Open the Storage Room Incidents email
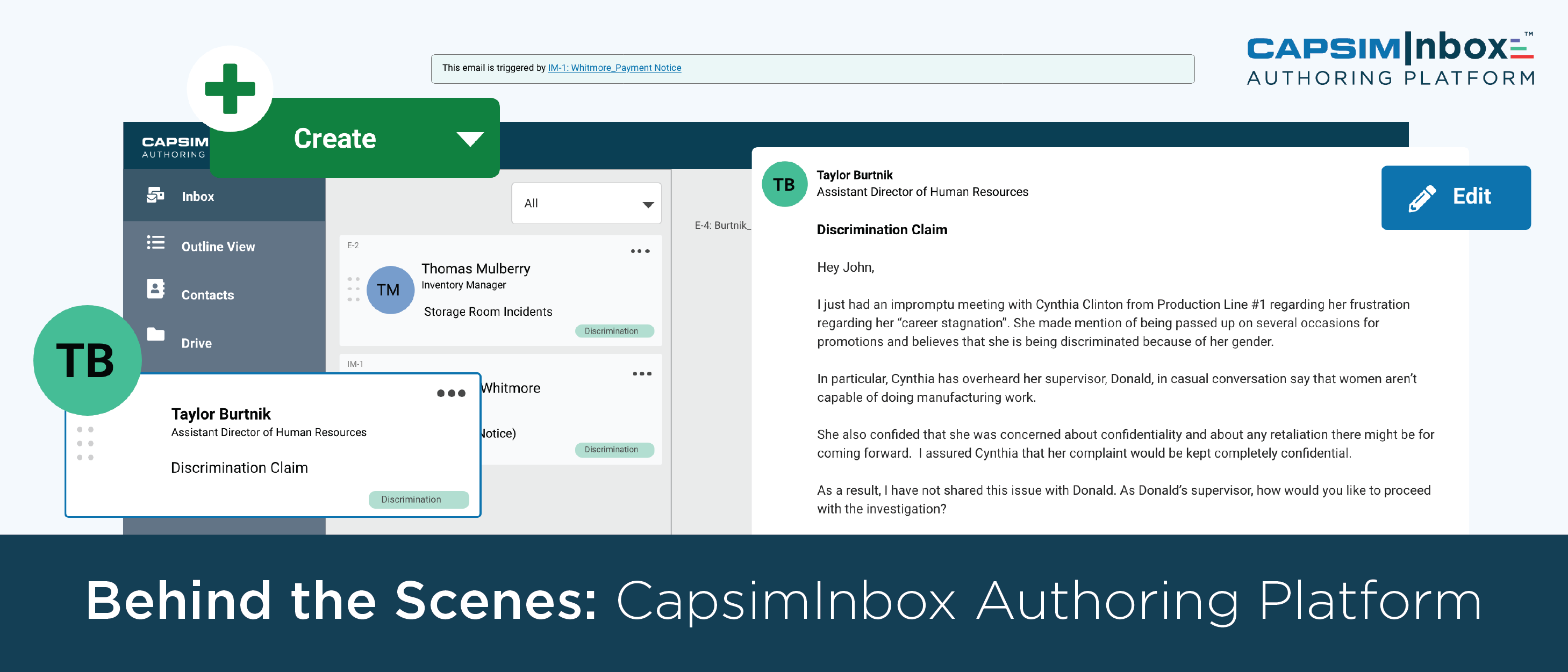The width and height of the screenshot is (1568, 672). (488, 312)
